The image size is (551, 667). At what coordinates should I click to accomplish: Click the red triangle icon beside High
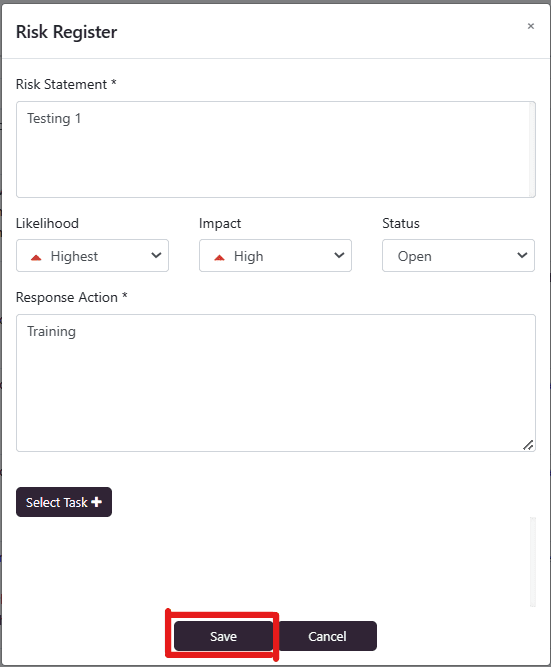point(219,257)
